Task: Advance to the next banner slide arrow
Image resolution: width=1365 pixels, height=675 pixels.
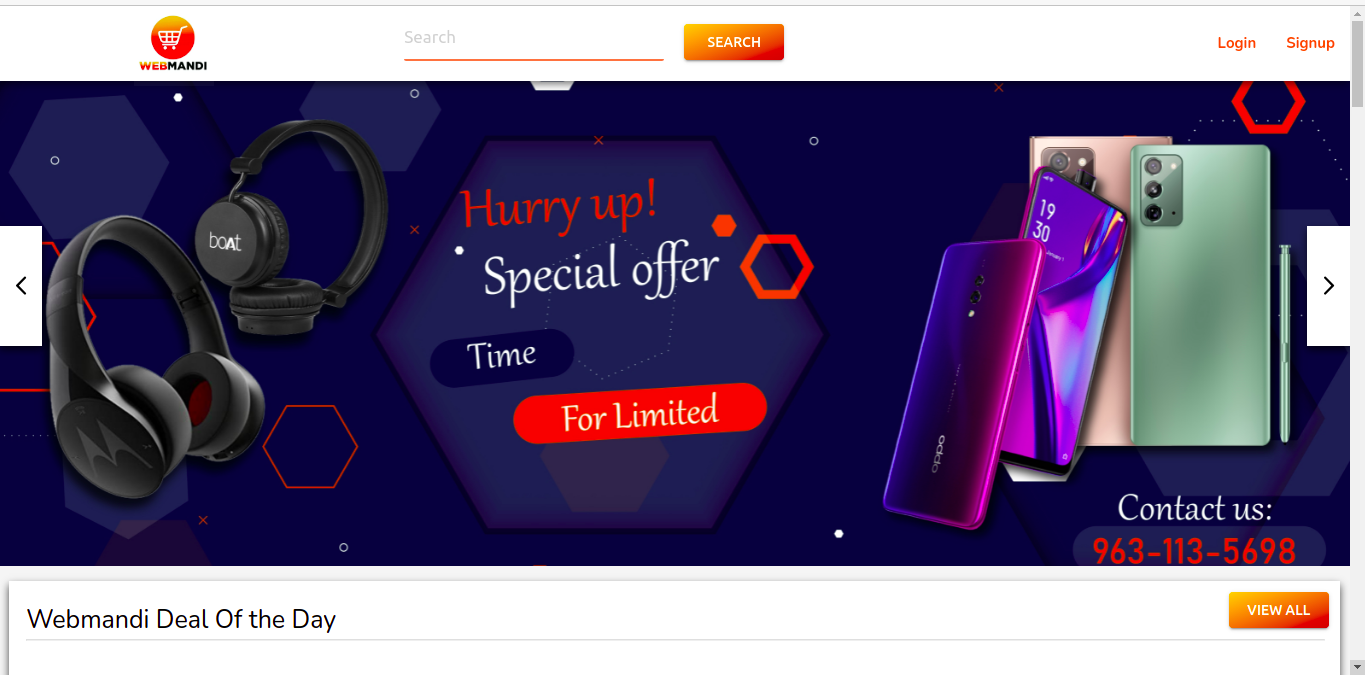Action: click(x=1328, y=286)
